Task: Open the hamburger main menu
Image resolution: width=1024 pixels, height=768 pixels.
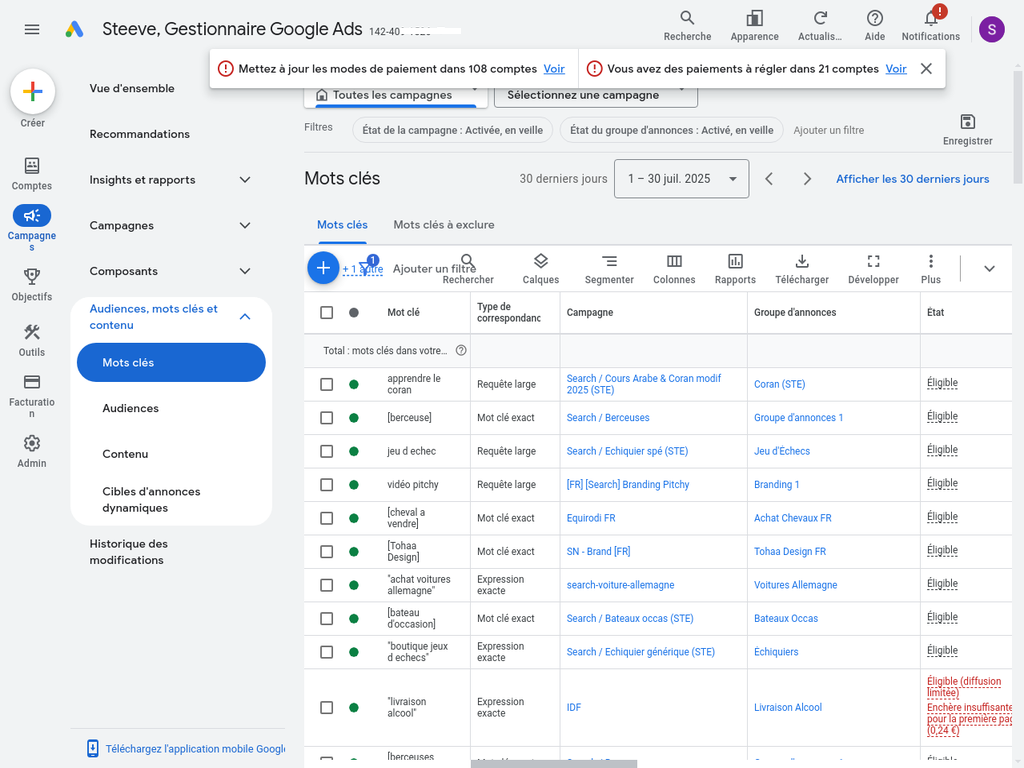Action: click(32, 29)
